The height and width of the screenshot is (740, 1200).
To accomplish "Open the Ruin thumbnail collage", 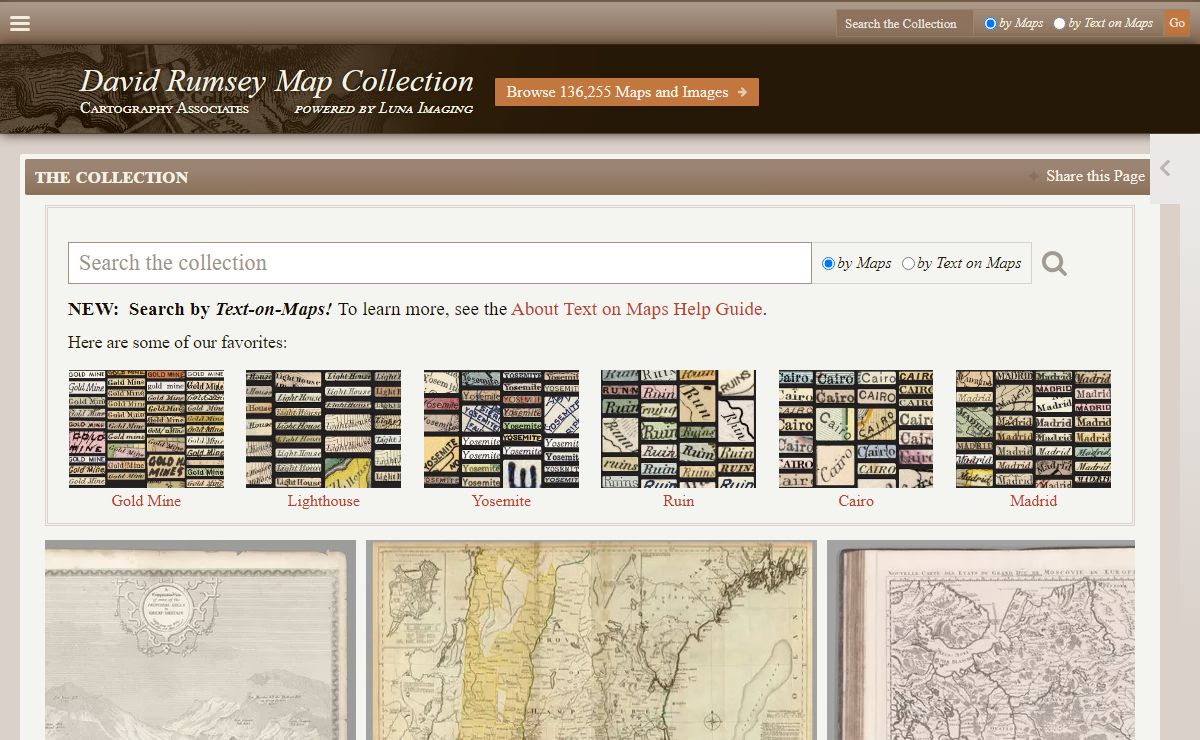I will coord(678,429).
